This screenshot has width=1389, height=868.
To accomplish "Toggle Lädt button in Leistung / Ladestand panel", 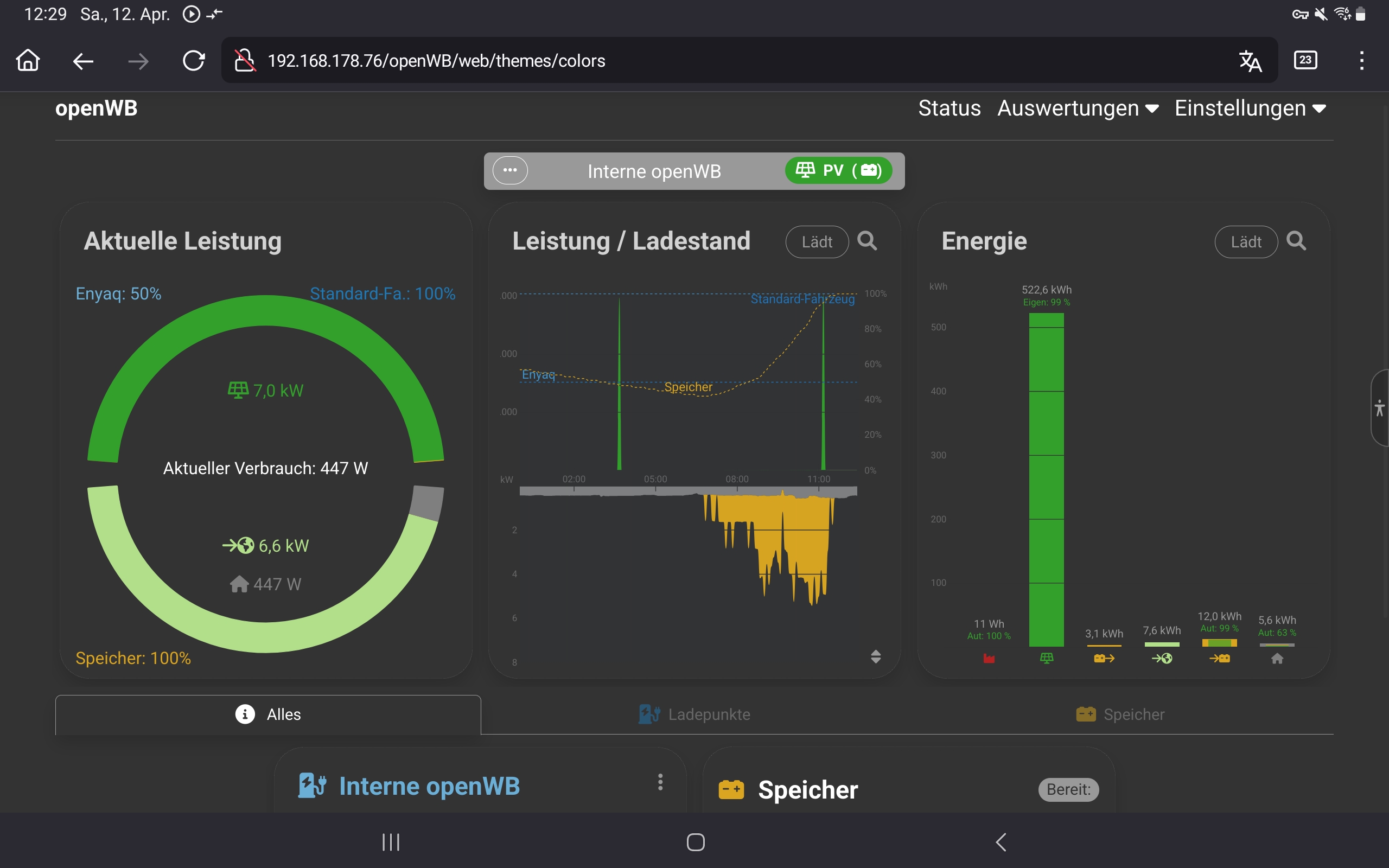I will [816, 242].
